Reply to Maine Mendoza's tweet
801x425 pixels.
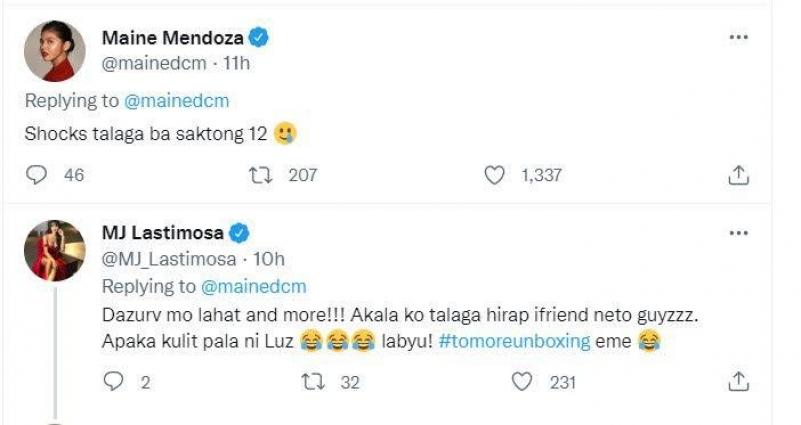click(37, 175)
